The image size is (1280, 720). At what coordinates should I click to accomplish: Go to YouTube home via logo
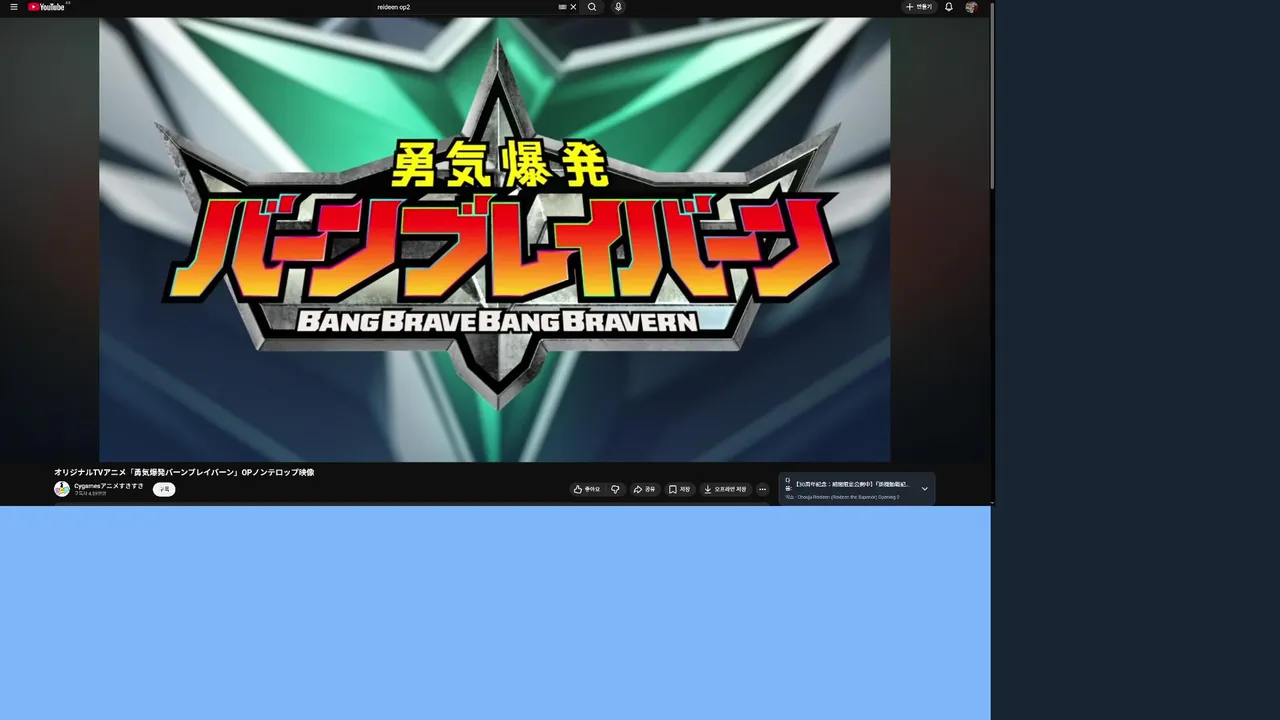tap(47, 7)
